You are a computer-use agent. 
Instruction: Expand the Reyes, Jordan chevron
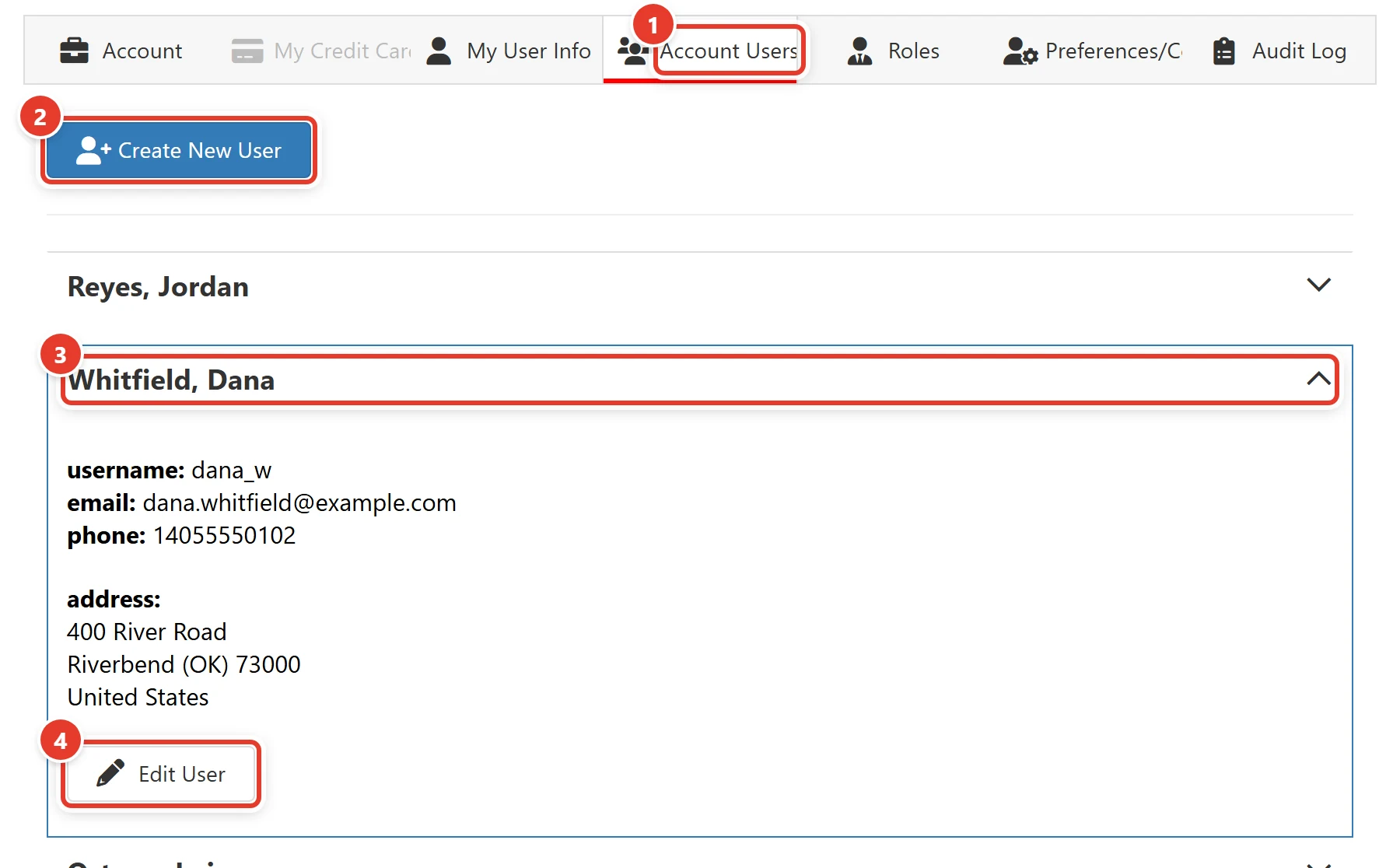(x=1318, y=285)
